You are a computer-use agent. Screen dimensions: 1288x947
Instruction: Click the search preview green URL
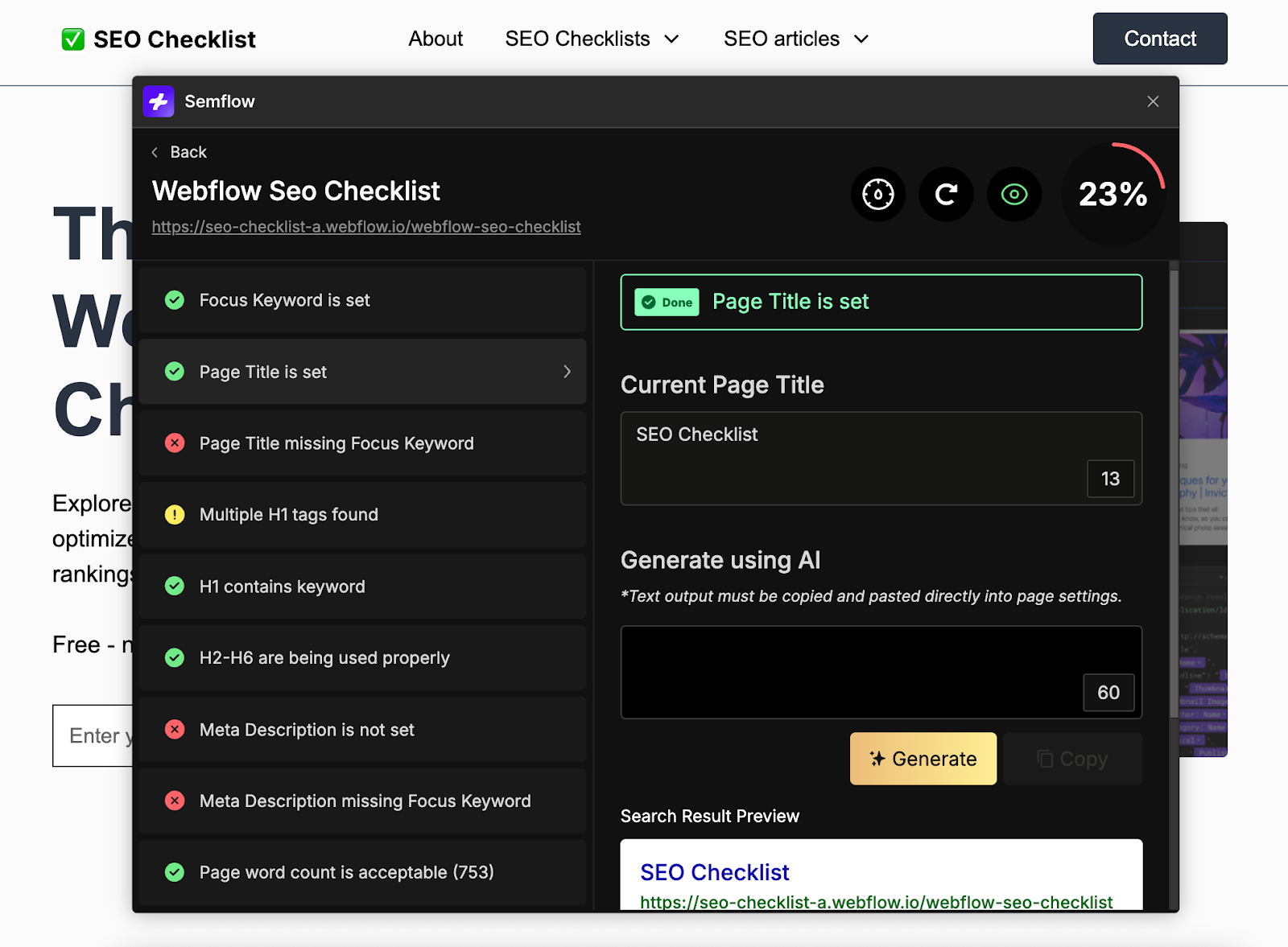point(877,902)
